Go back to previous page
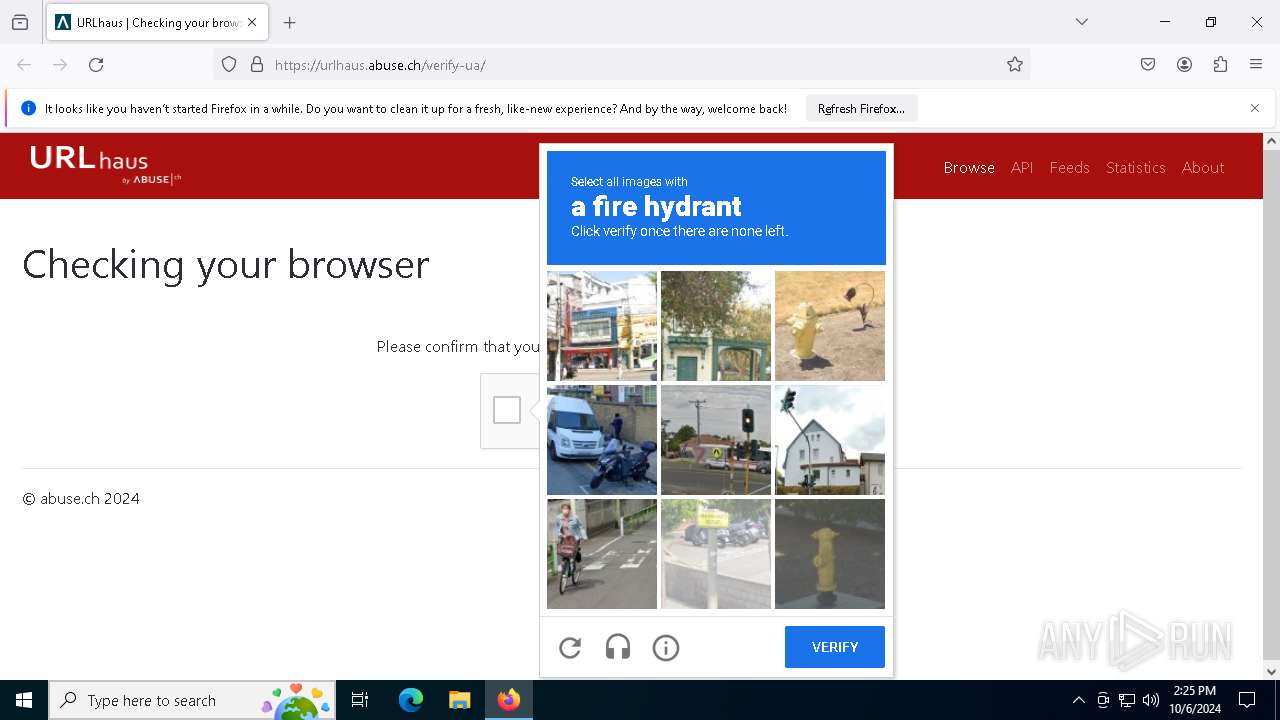The height and width of the screenshot is (720, 1280). point(24,65)
